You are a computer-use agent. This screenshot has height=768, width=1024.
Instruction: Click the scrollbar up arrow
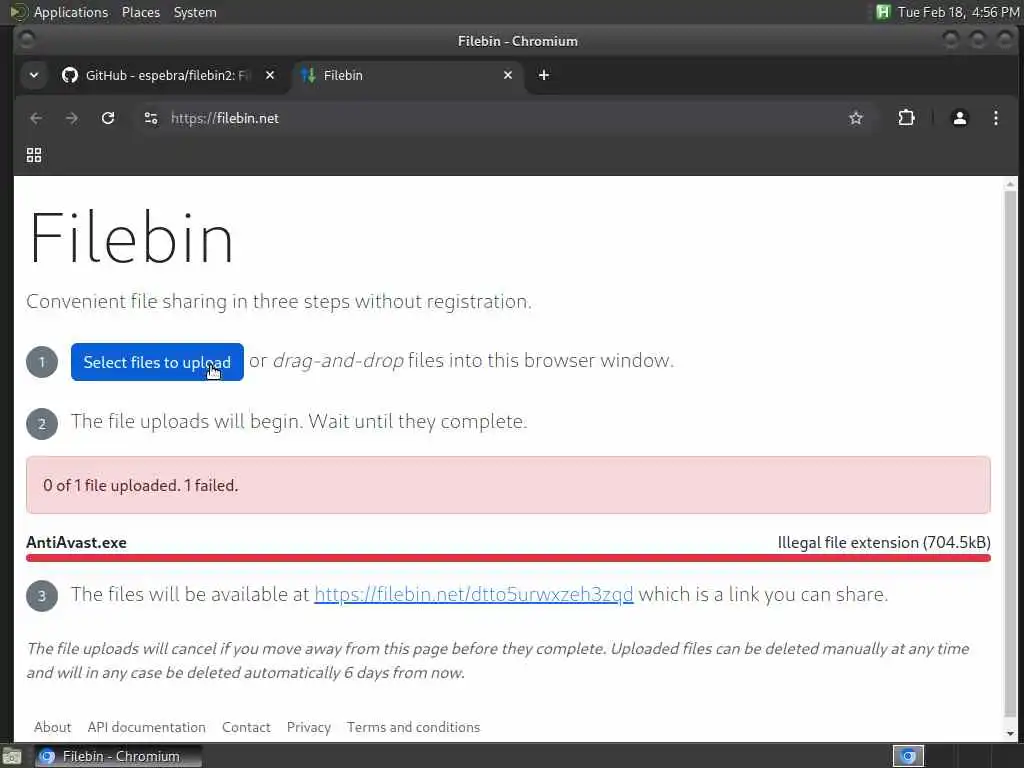coord(1010,185)
